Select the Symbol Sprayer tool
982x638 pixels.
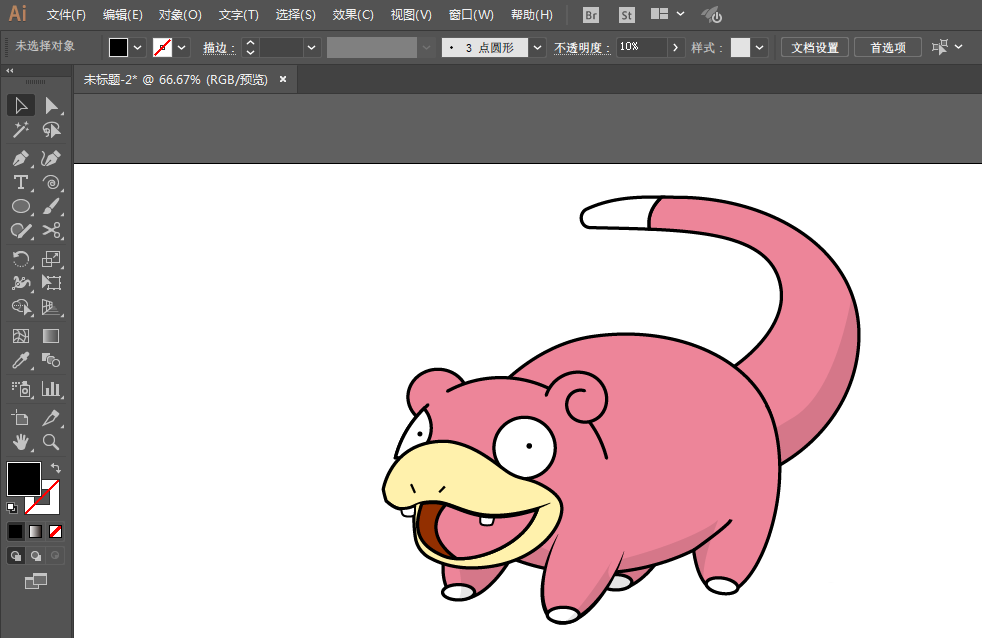(x=21, y=389)
